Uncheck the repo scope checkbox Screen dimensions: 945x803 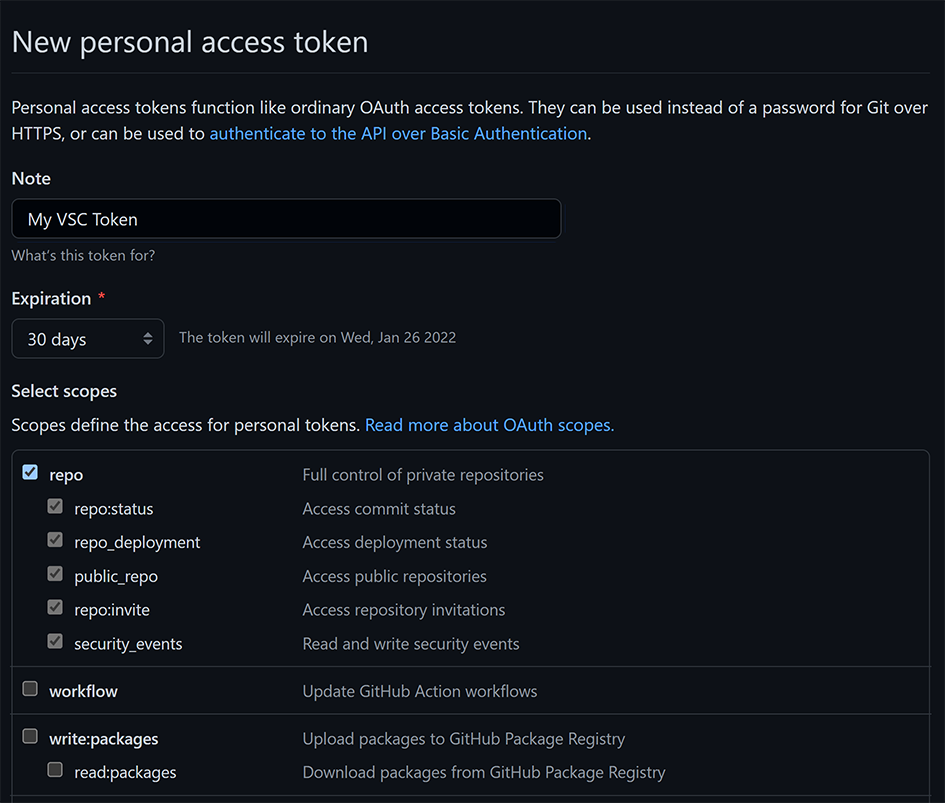point(30,472)
